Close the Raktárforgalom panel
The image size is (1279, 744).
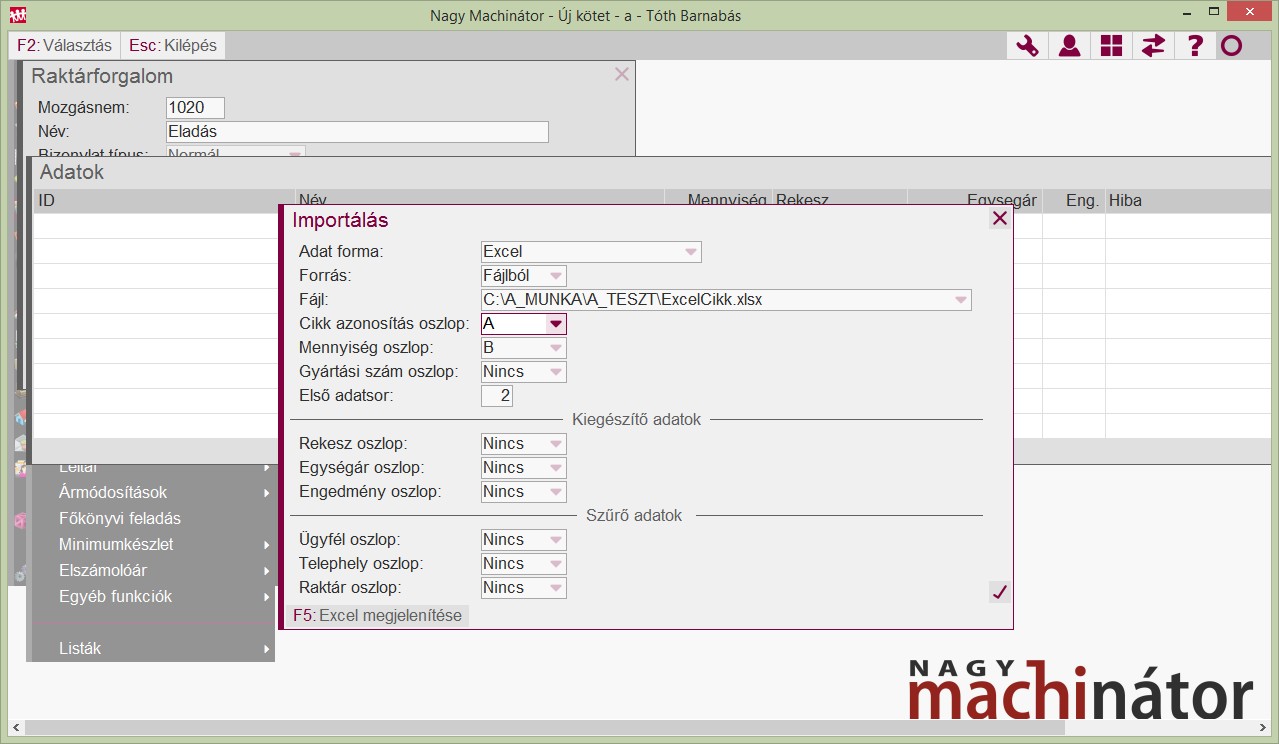tap(622, 74)
